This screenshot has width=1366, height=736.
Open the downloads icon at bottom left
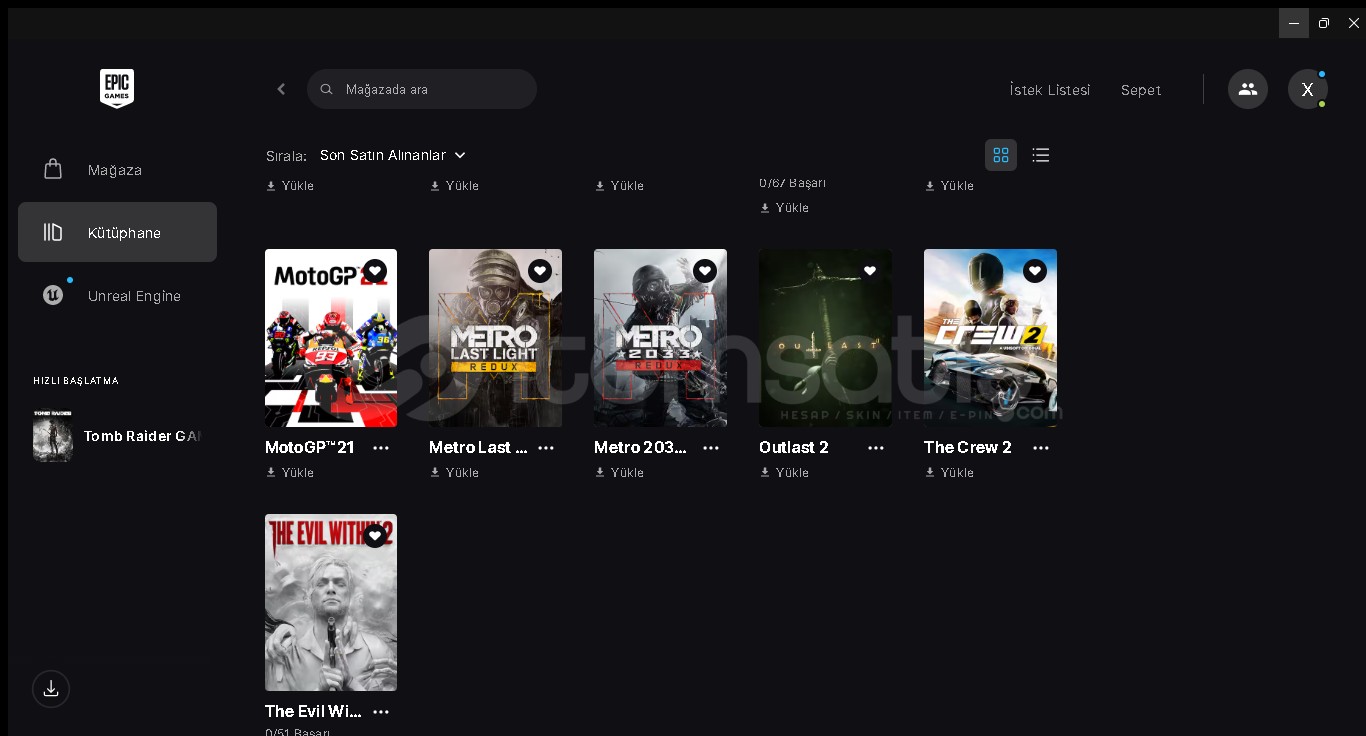[51, 688]
